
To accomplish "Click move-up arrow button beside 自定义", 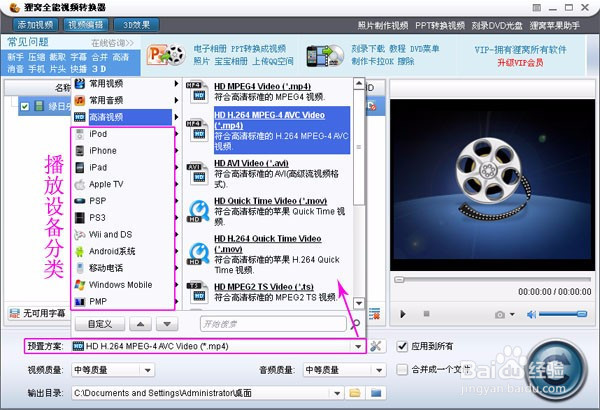I will click(140, 324).
